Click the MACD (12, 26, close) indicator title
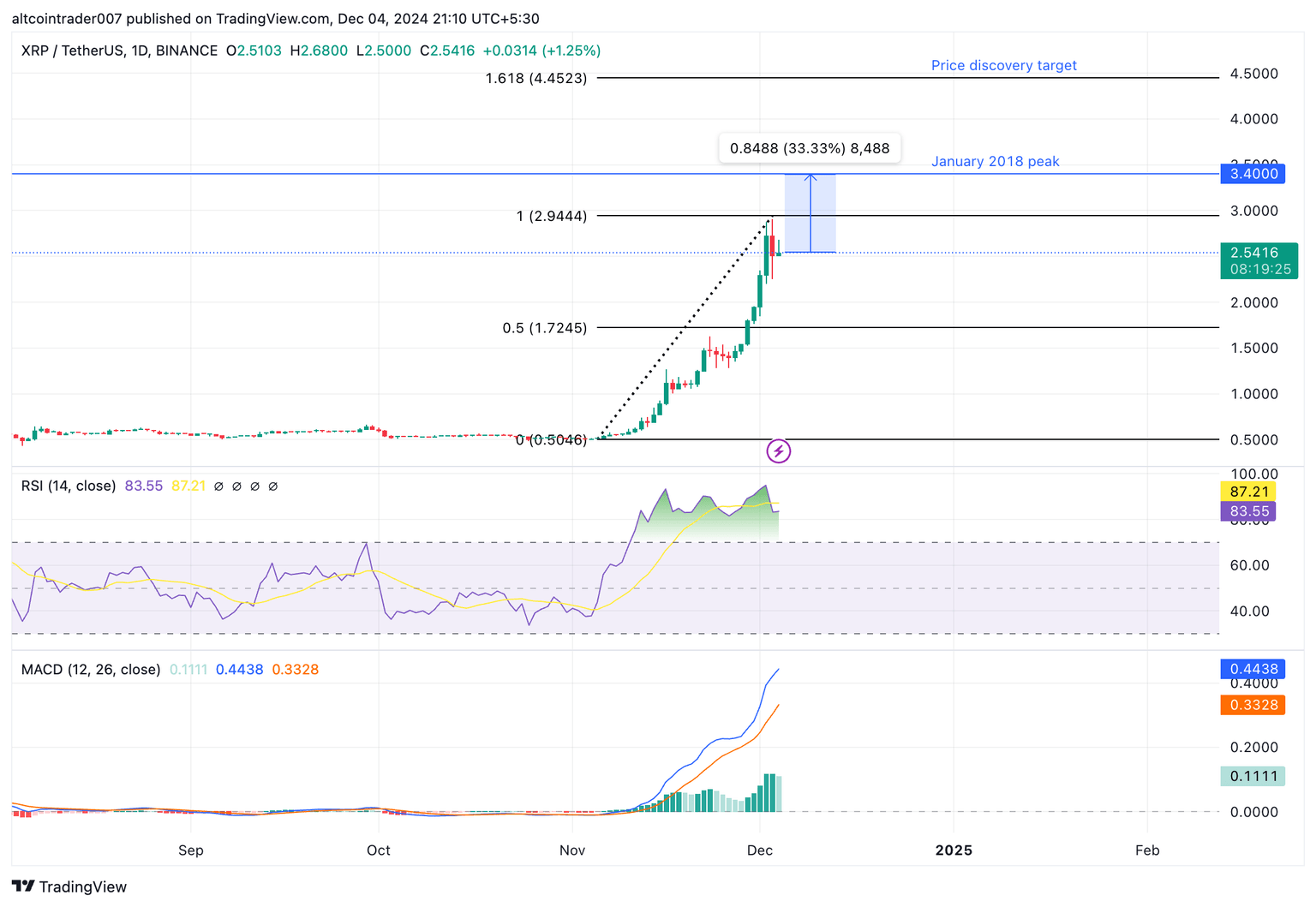The image size is (1316, 907). click(89, 669)
